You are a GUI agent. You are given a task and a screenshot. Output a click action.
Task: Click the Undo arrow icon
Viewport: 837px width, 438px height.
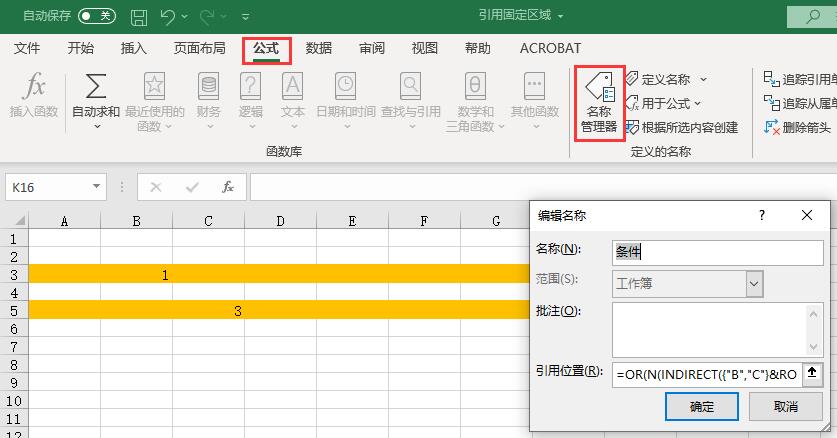[169, 17]
